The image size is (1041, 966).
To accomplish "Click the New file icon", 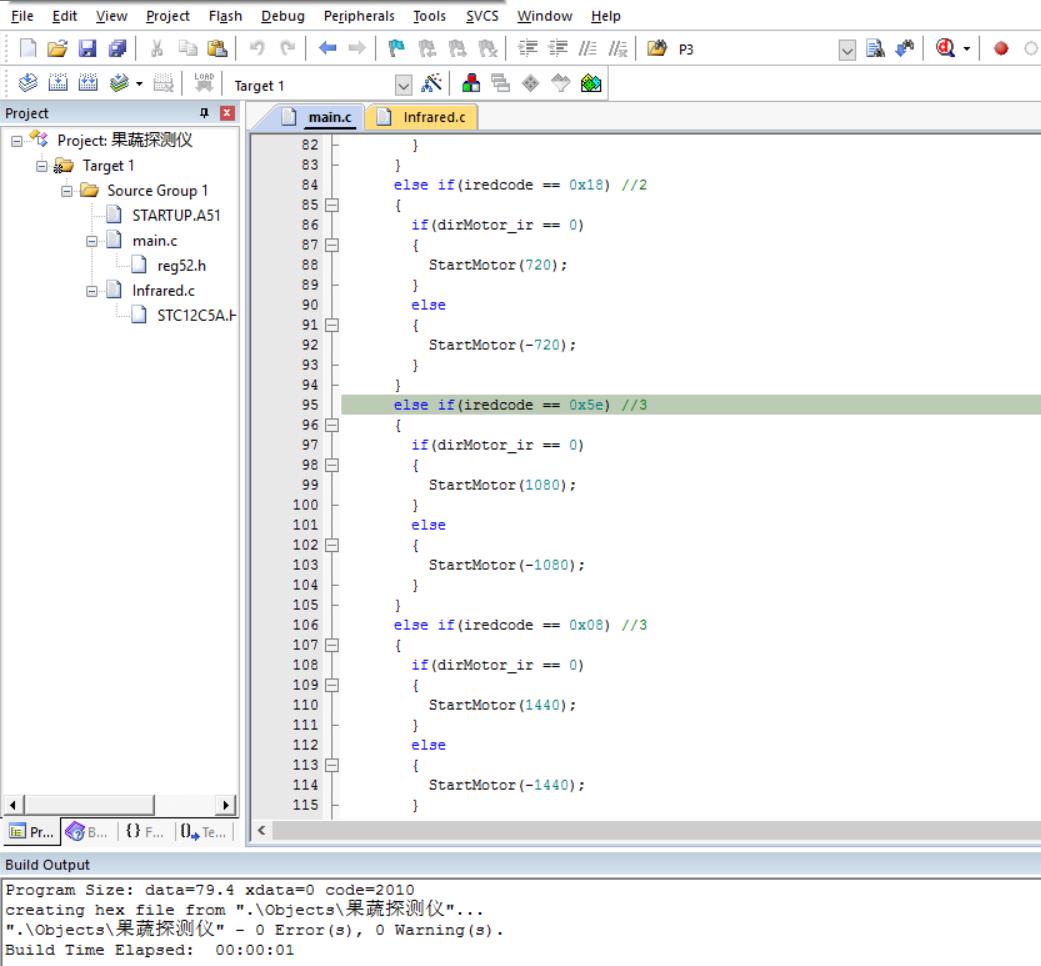I will tap(28, 48).
